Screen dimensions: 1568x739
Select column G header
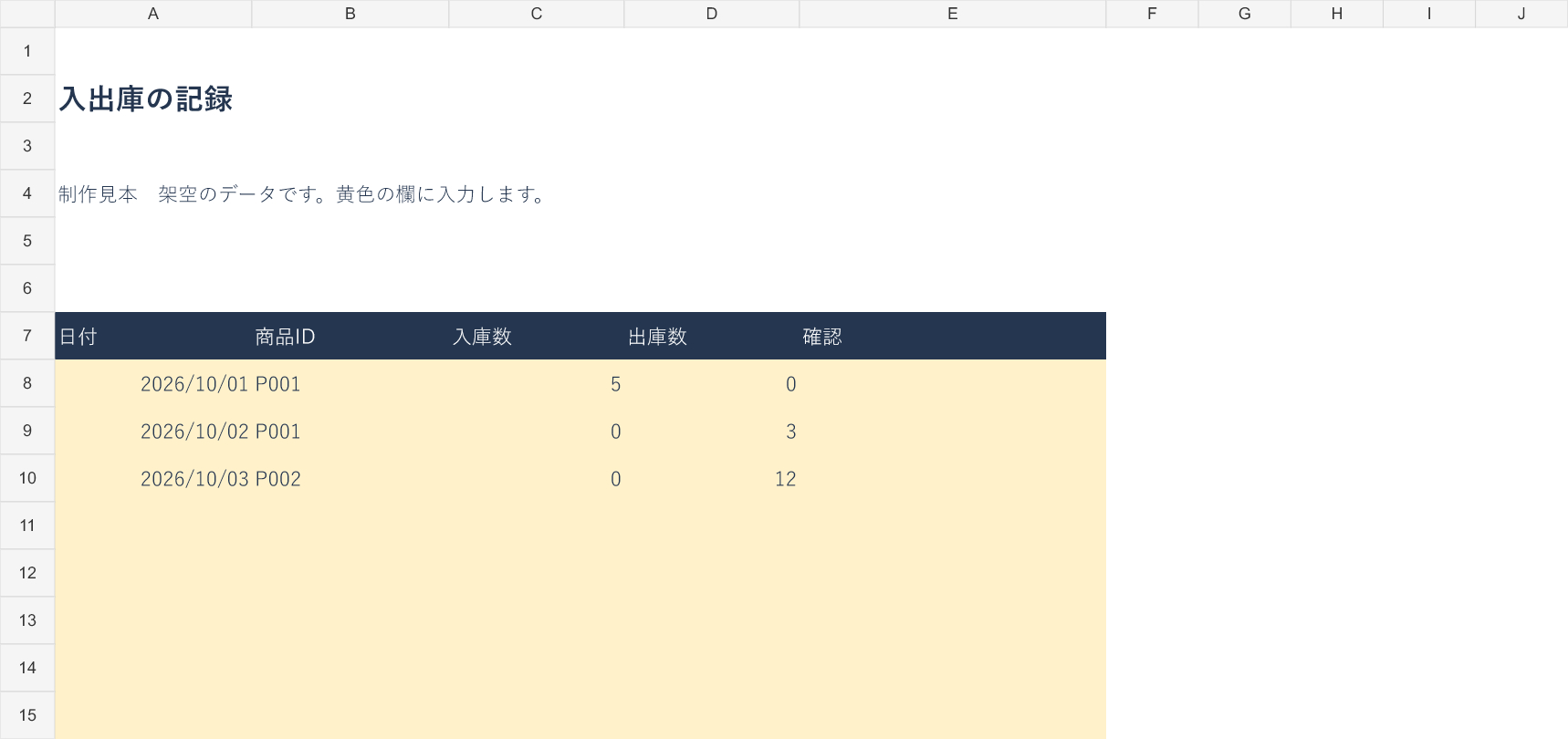pos(1245,14)
